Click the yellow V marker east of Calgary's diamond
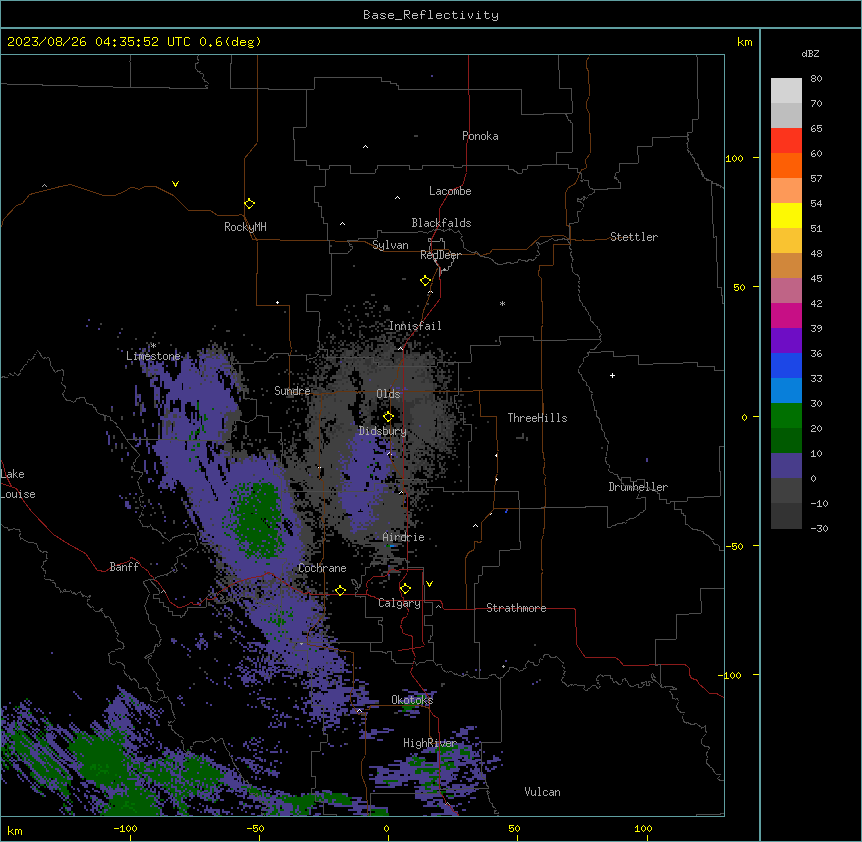The height and width of the screenshot is (842, 862). pyautogui.click(x=429, y=584)
